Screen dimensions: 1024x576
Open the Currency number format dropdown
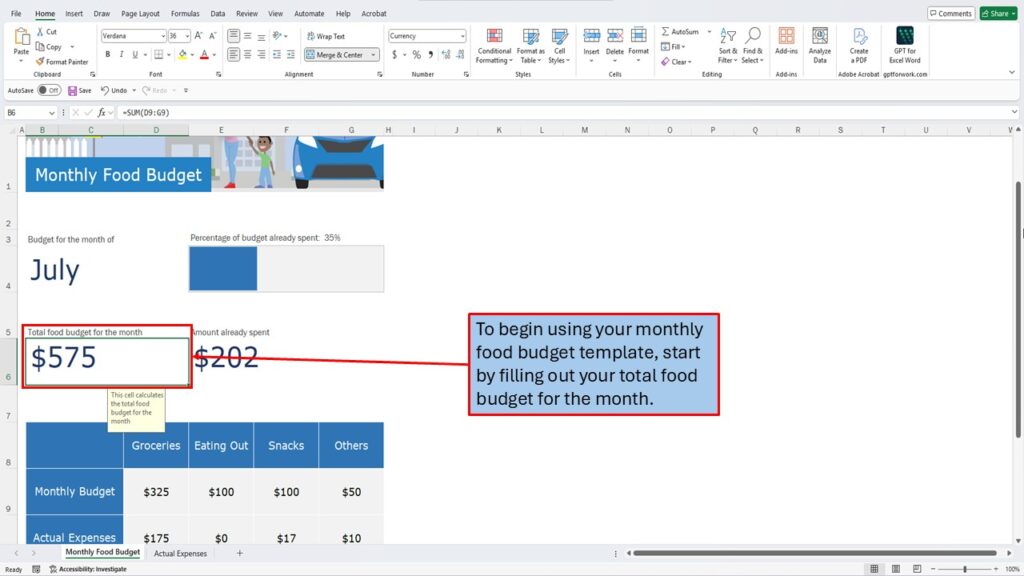461,36
